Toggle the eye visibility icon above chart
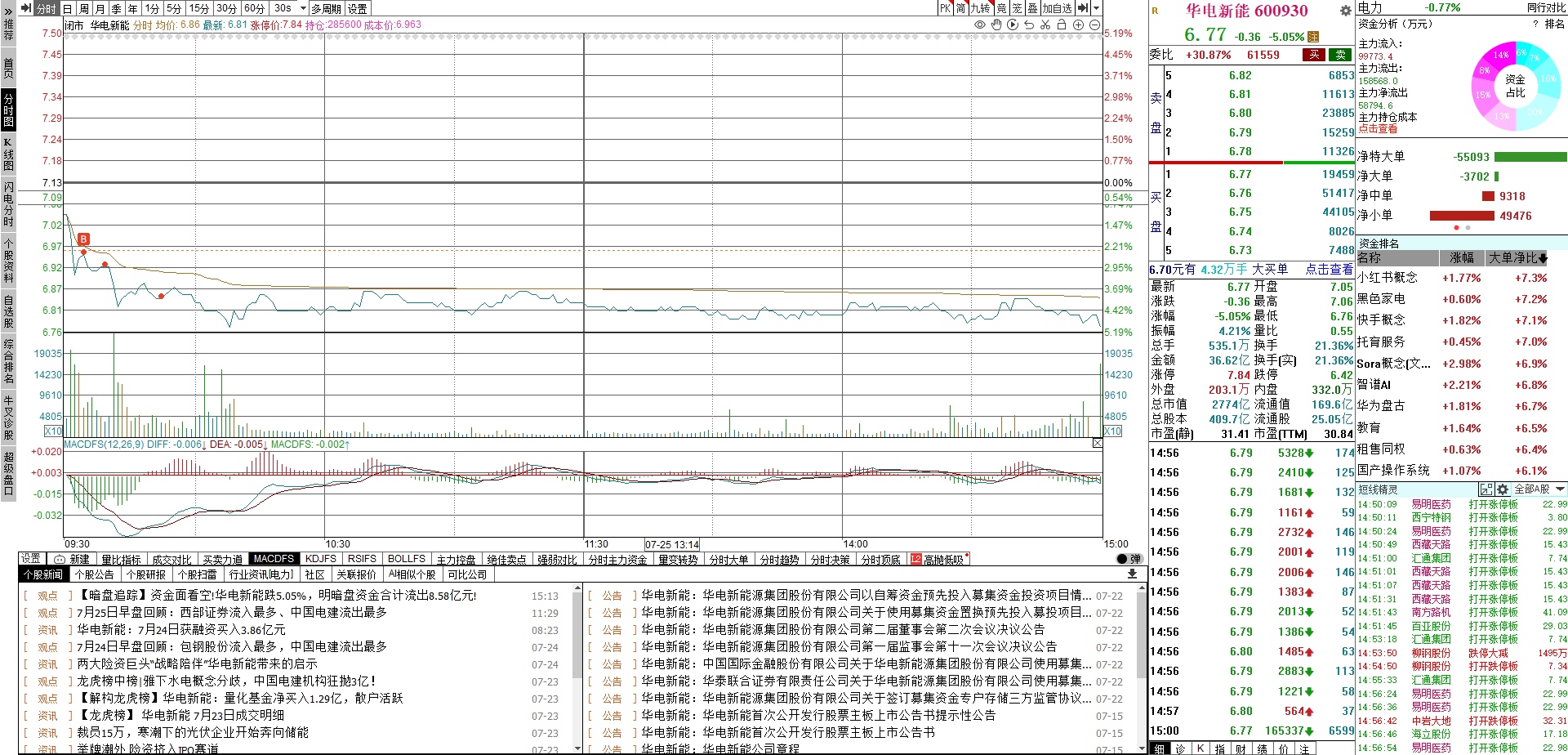 [980, 25]
